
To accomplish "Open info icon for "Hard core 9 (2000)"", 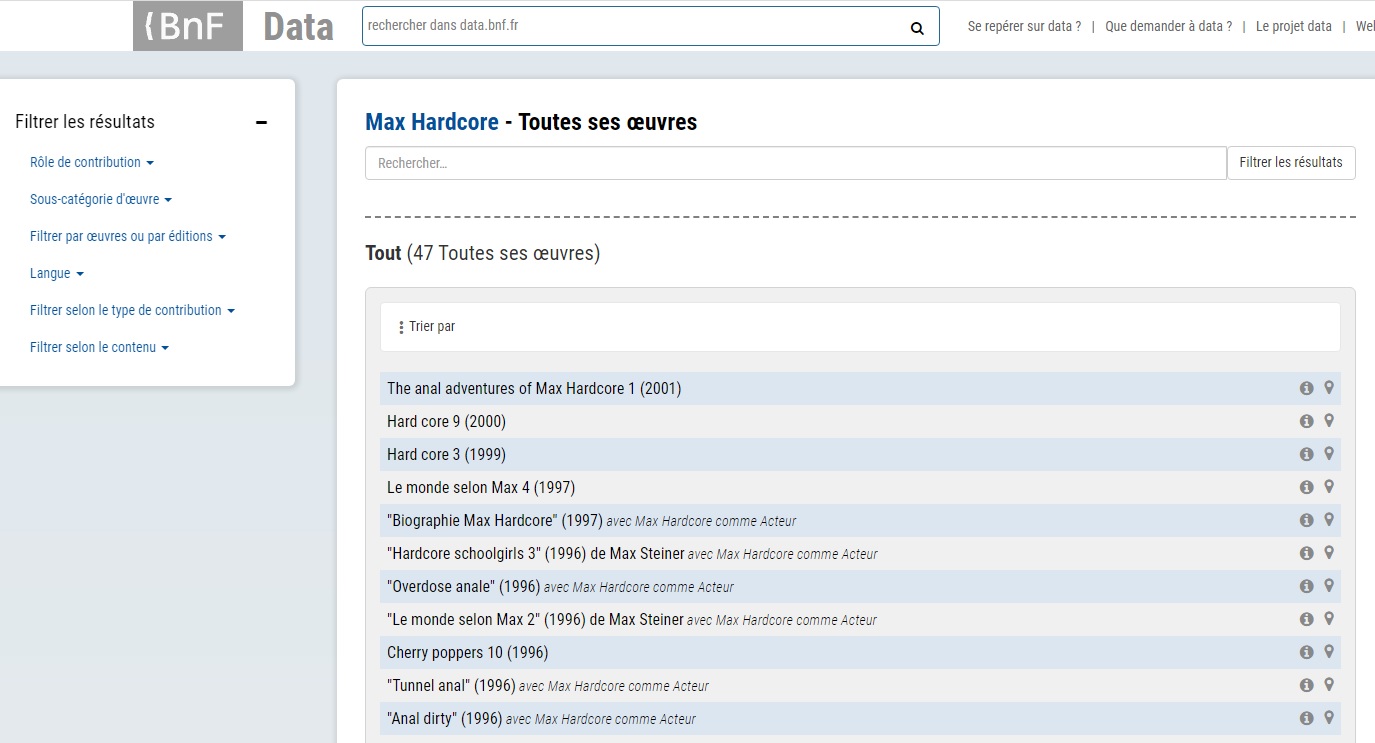I will (1306, 421).
